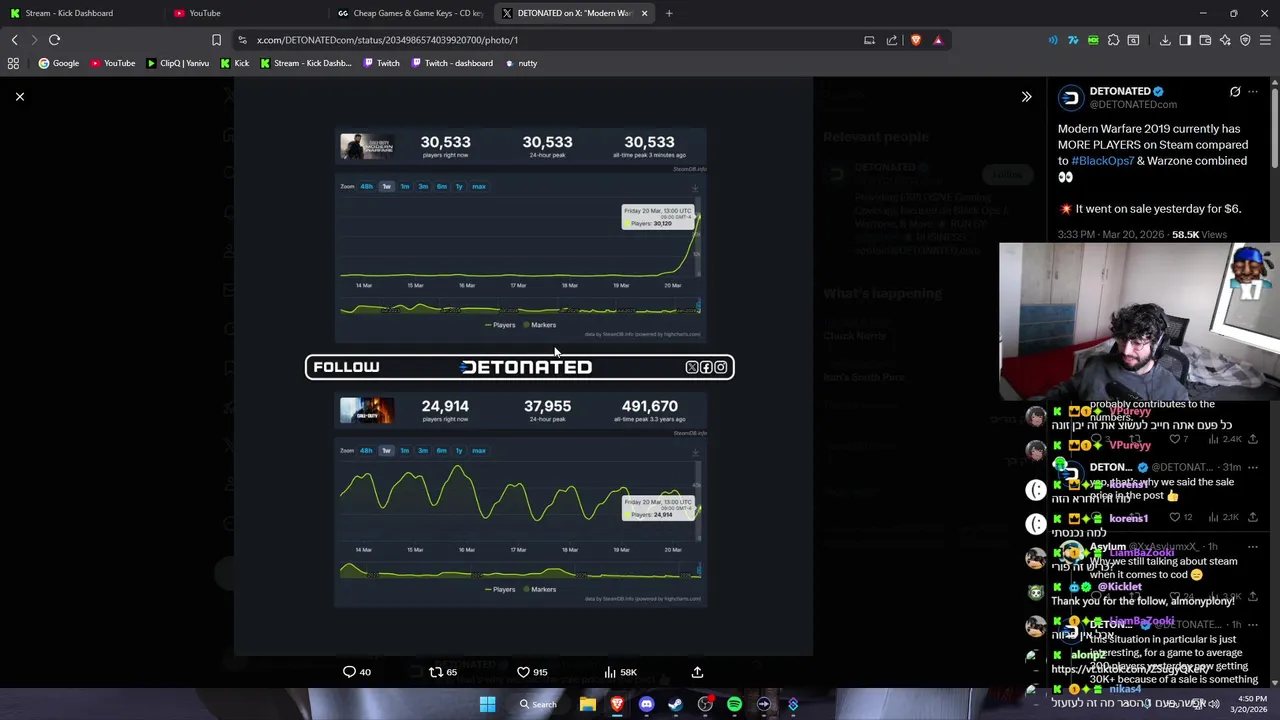This screenshot has width=1280, height=720.
Task: Open Grok action icon beside DETONATED header
Action: point(1235,92)
